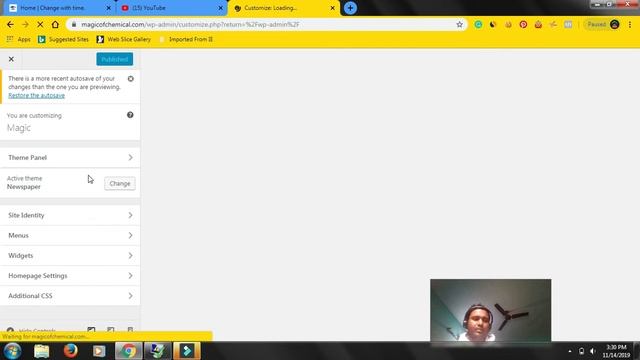640x360 pixels.
Task: Open the Additional CSS section
Action: 70,296
